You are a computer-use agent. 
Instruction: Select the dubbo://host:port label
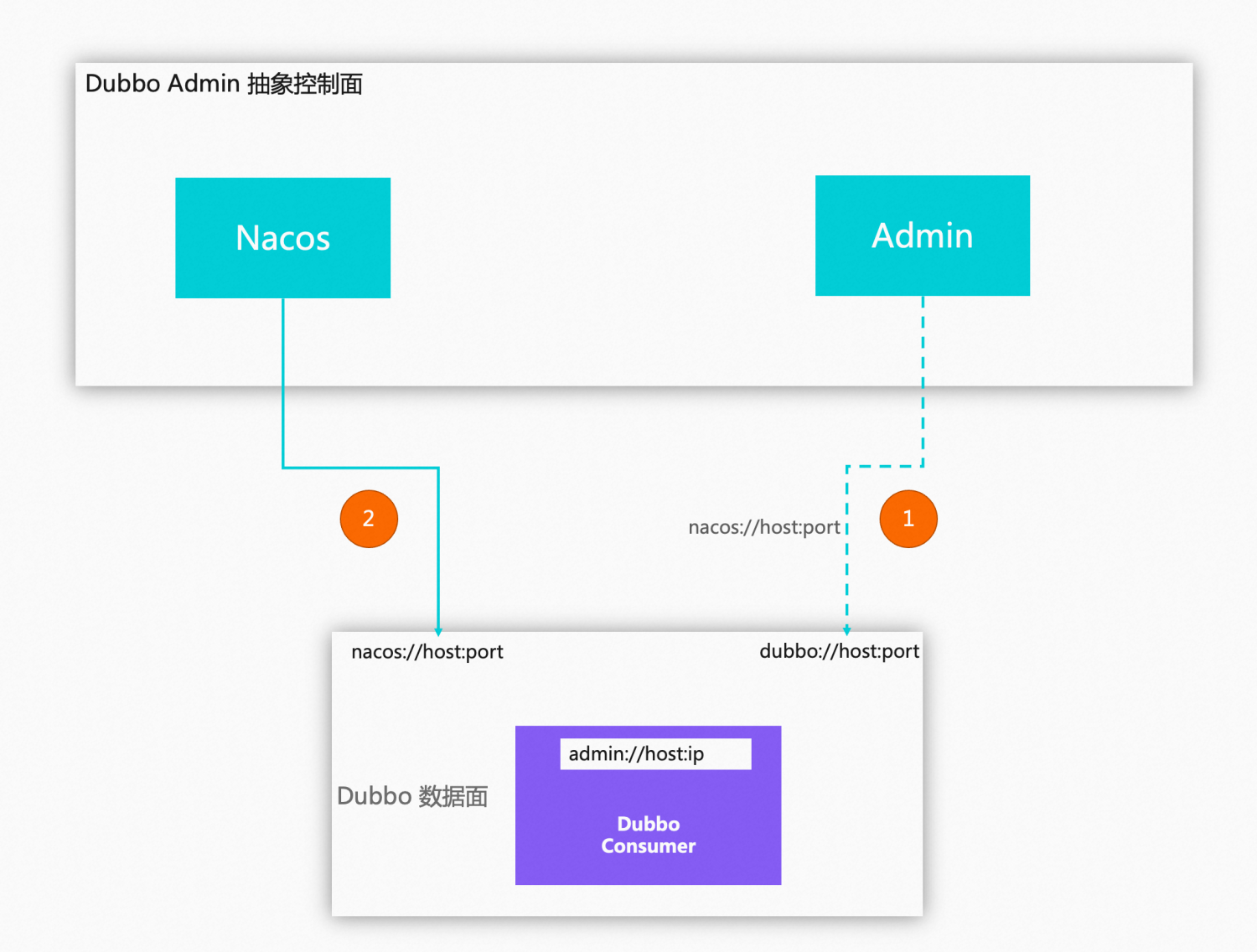pyautogui.click(x=839, y=651)
